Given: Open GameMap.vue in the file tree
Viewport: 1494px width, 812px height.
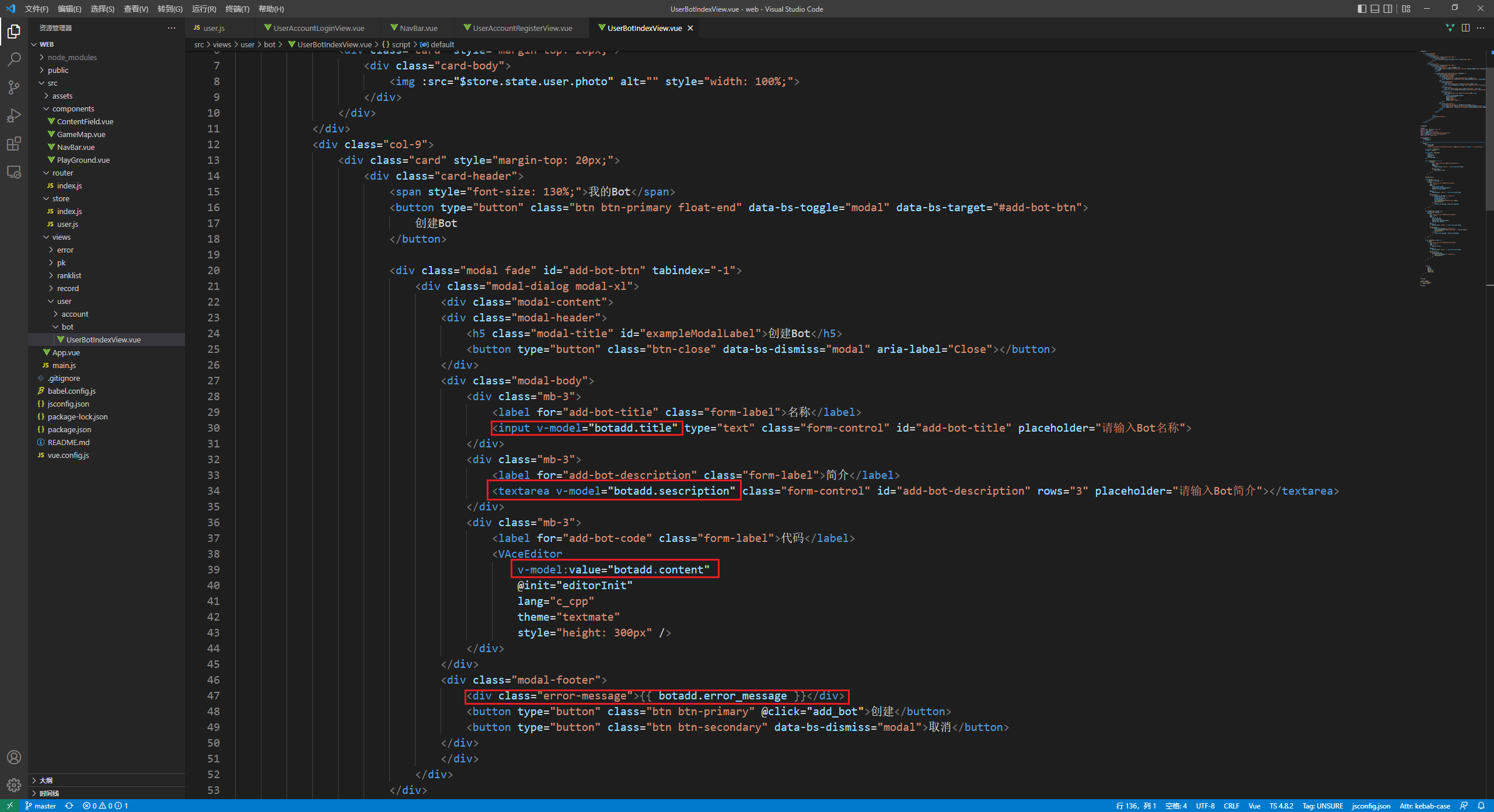Looking at the screenshot, I should [x=107, y=134].
